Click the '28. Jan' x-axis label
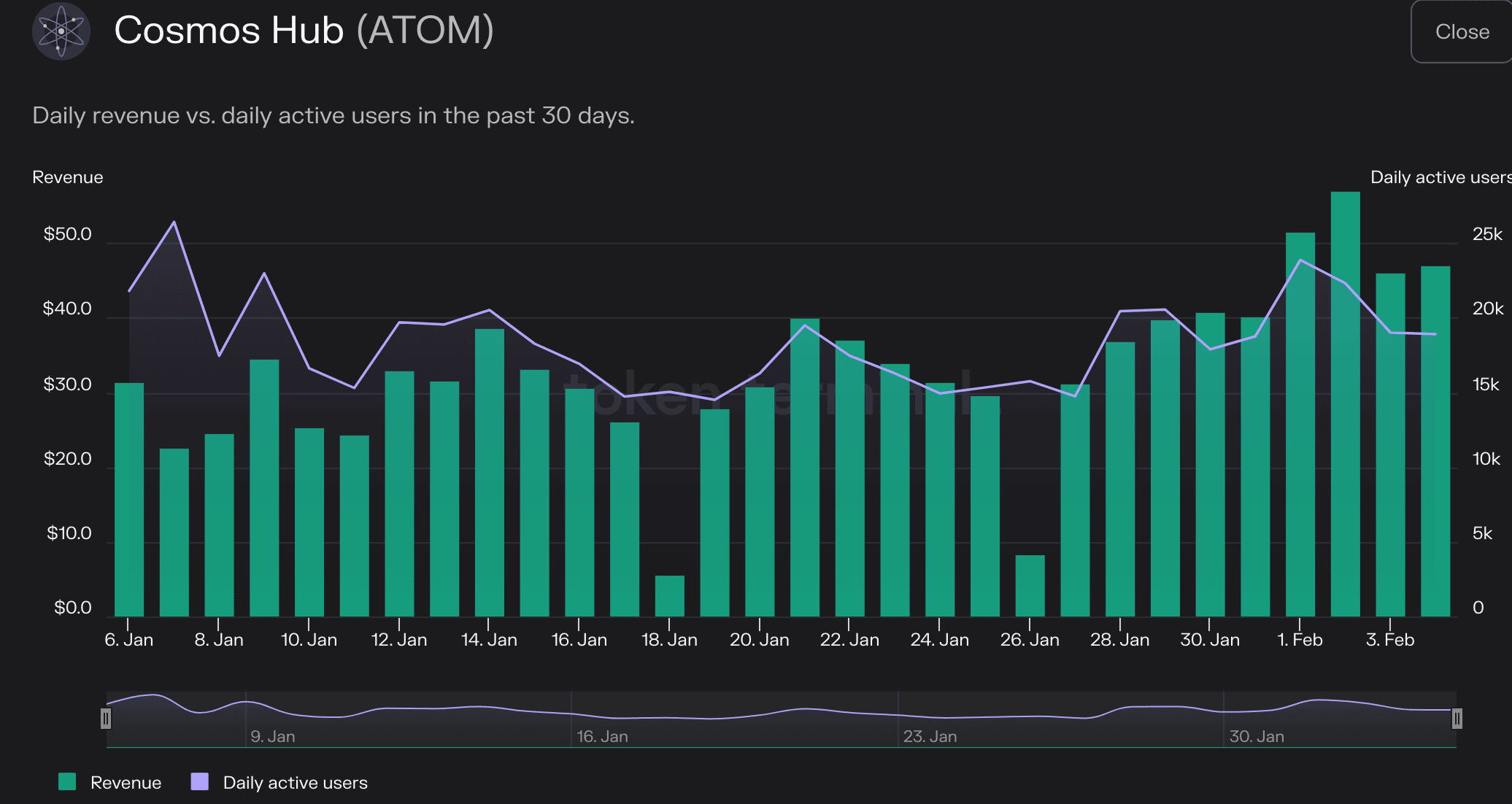Viewport: 1512px width, 804px height. (x=1120, y=640)
